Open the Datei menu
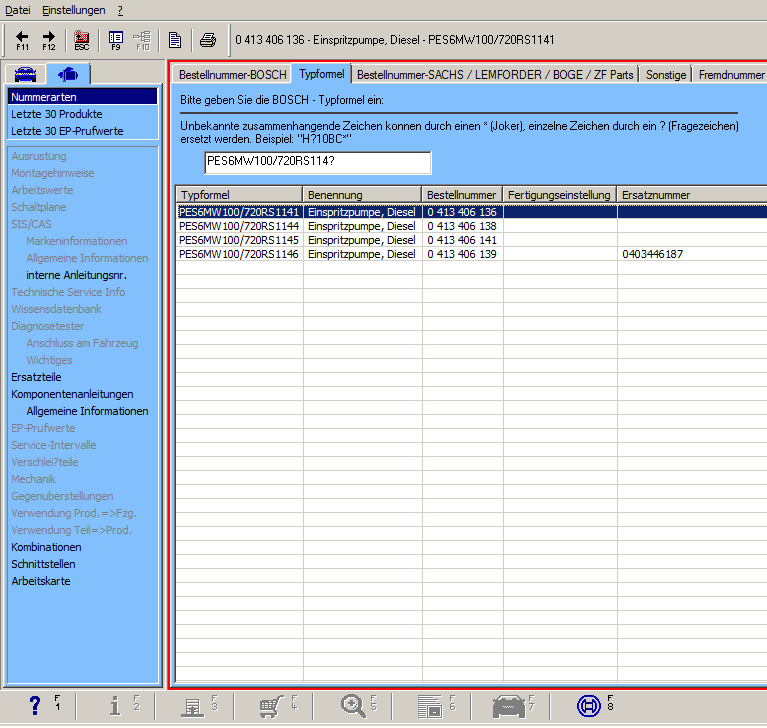Image resolution: width=767 pixels, height=728 pixels. click(x=18, y=10)
